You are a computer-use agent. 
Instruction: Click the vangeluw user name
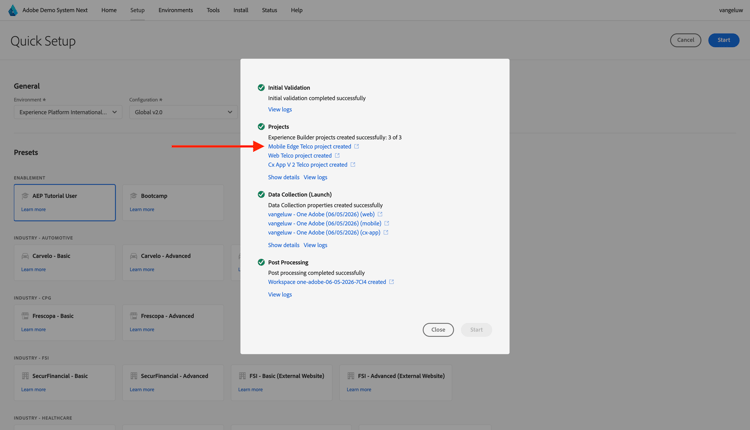point(730,10)
